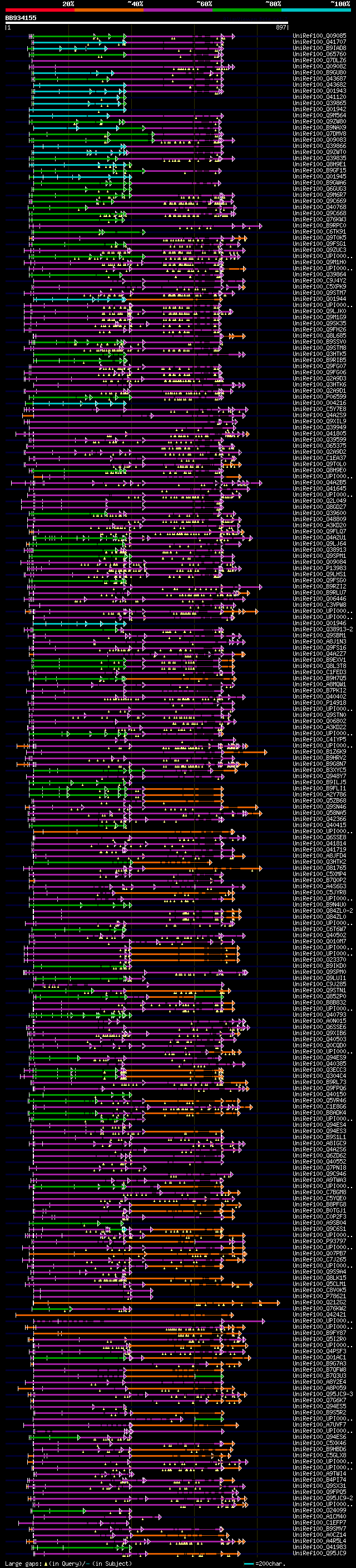Select hit label UniRef100_Q9M6R7
Viewport: 356px width, 1568px height.
point(319,195)
